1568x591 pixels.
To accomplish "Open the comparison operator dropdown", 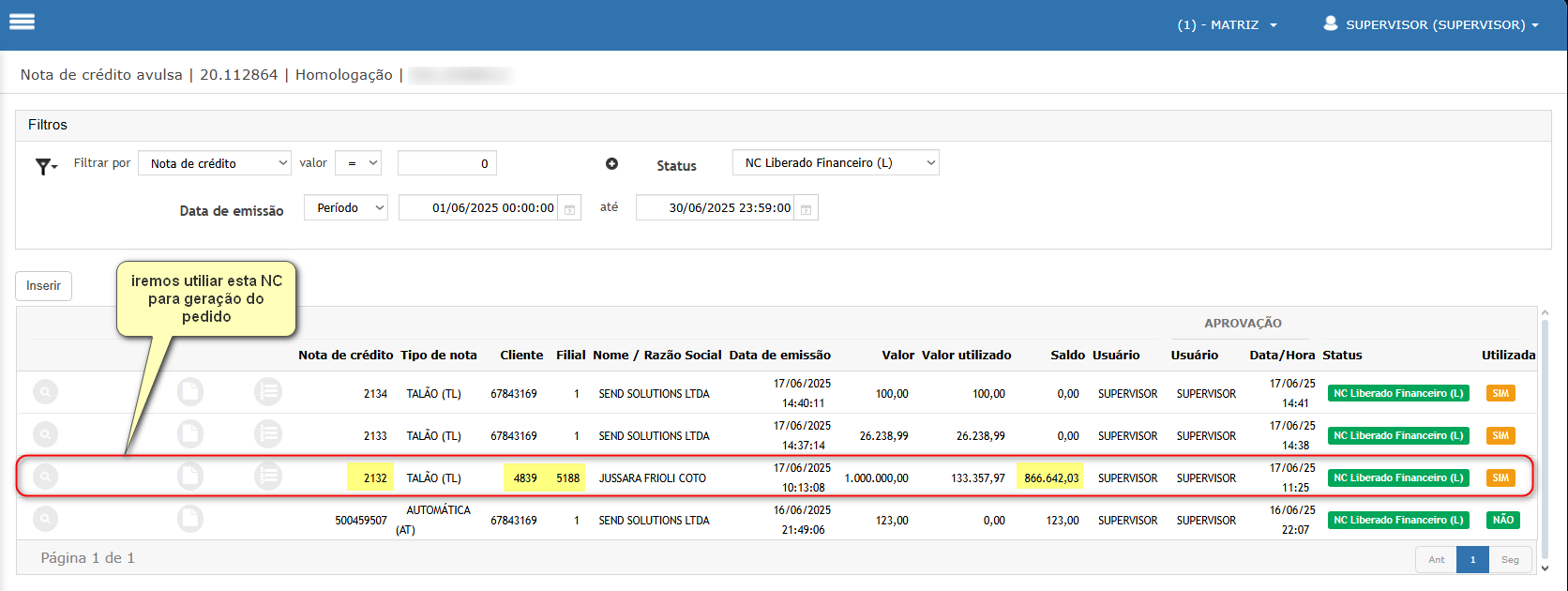I will 358,163.
